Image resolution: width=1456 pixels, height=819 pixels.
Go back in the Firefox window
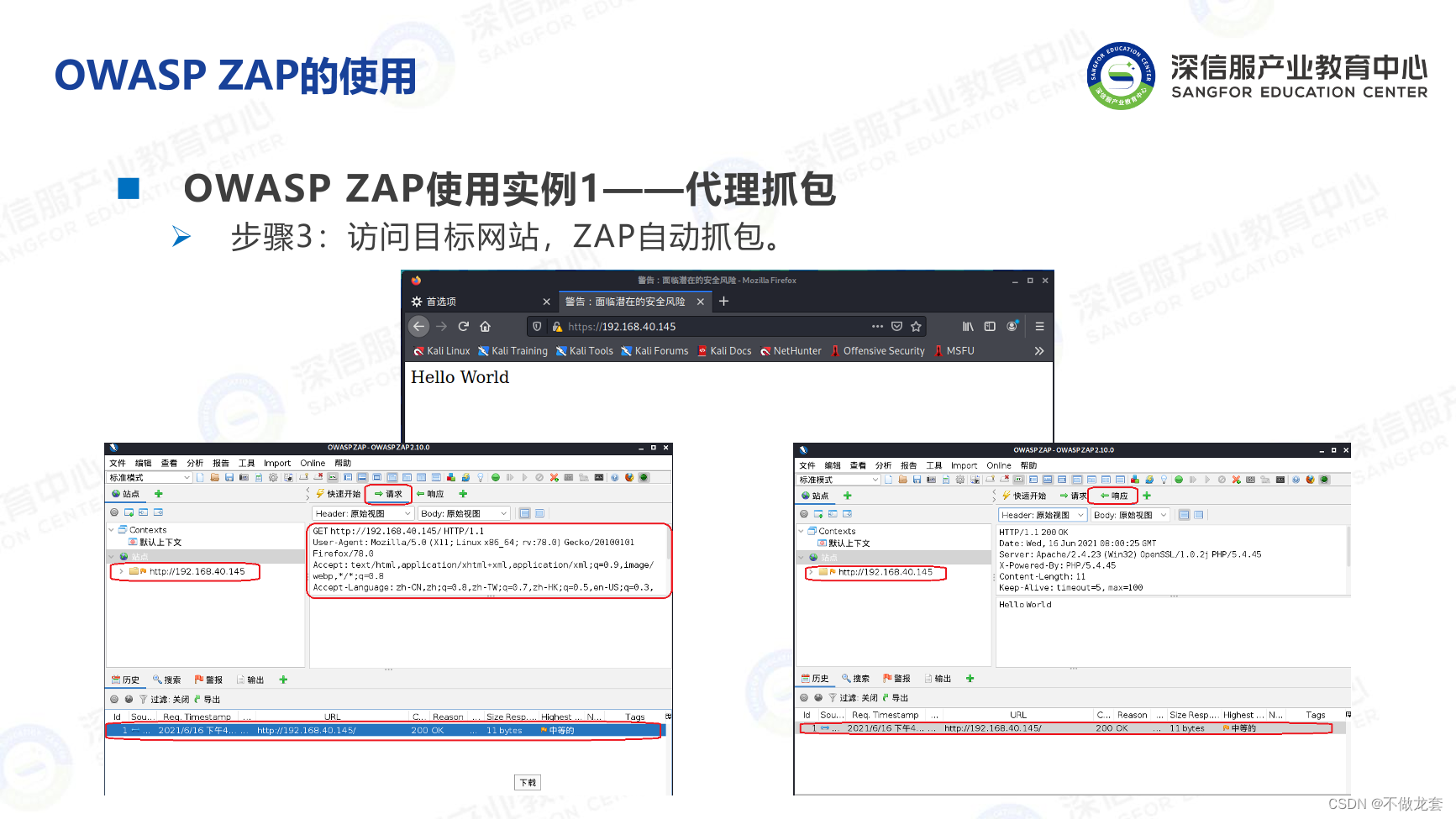tap(418, 326)
